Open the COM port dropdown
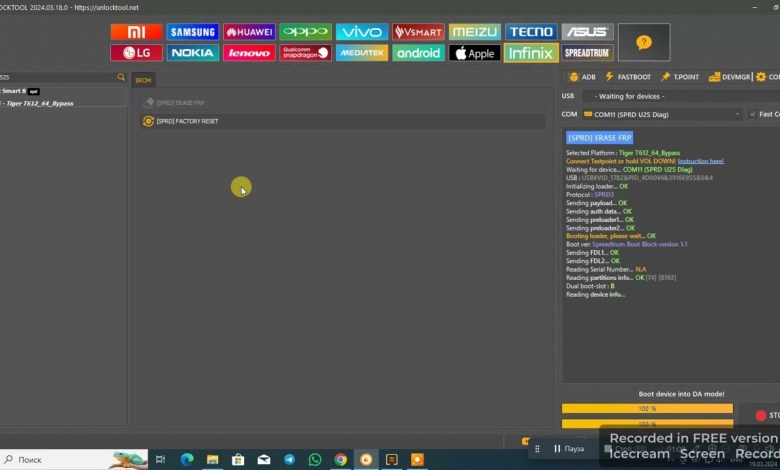 click(x=662, y=114)
